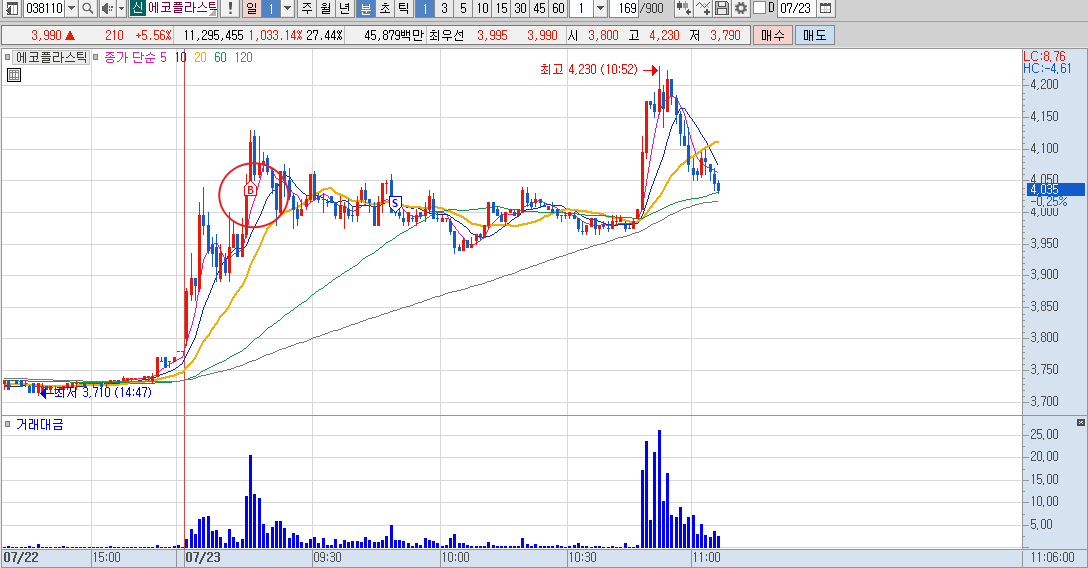Click the add candlestick chart icon
Viewport: 1088px width, 568px height.
683,8
